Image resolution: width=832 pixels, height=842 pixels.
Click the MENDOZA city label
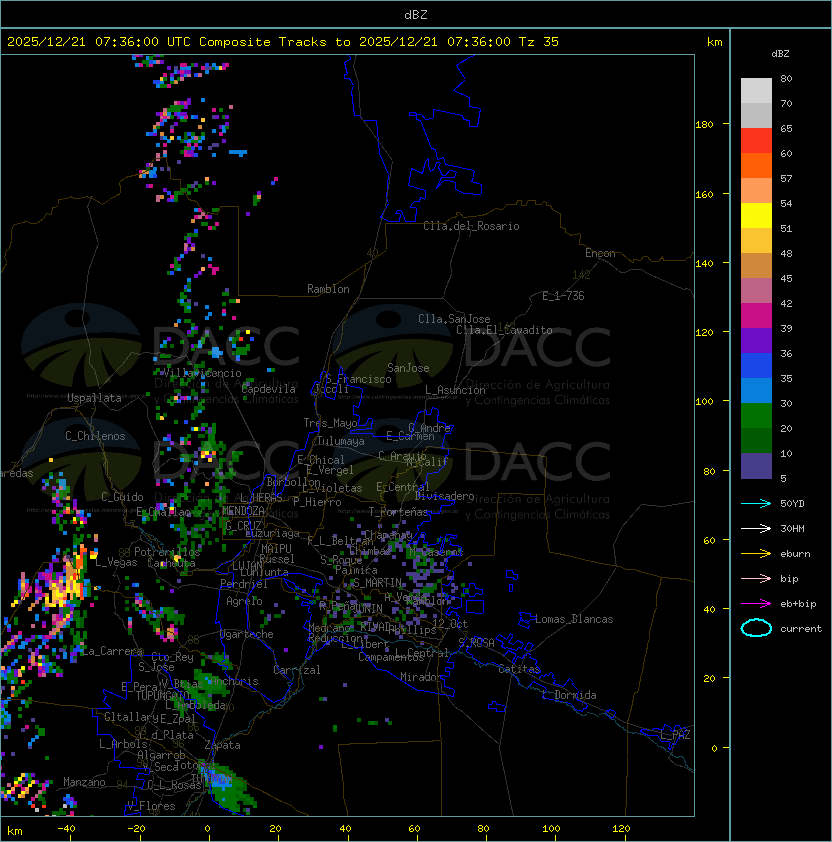pos(243,510)
